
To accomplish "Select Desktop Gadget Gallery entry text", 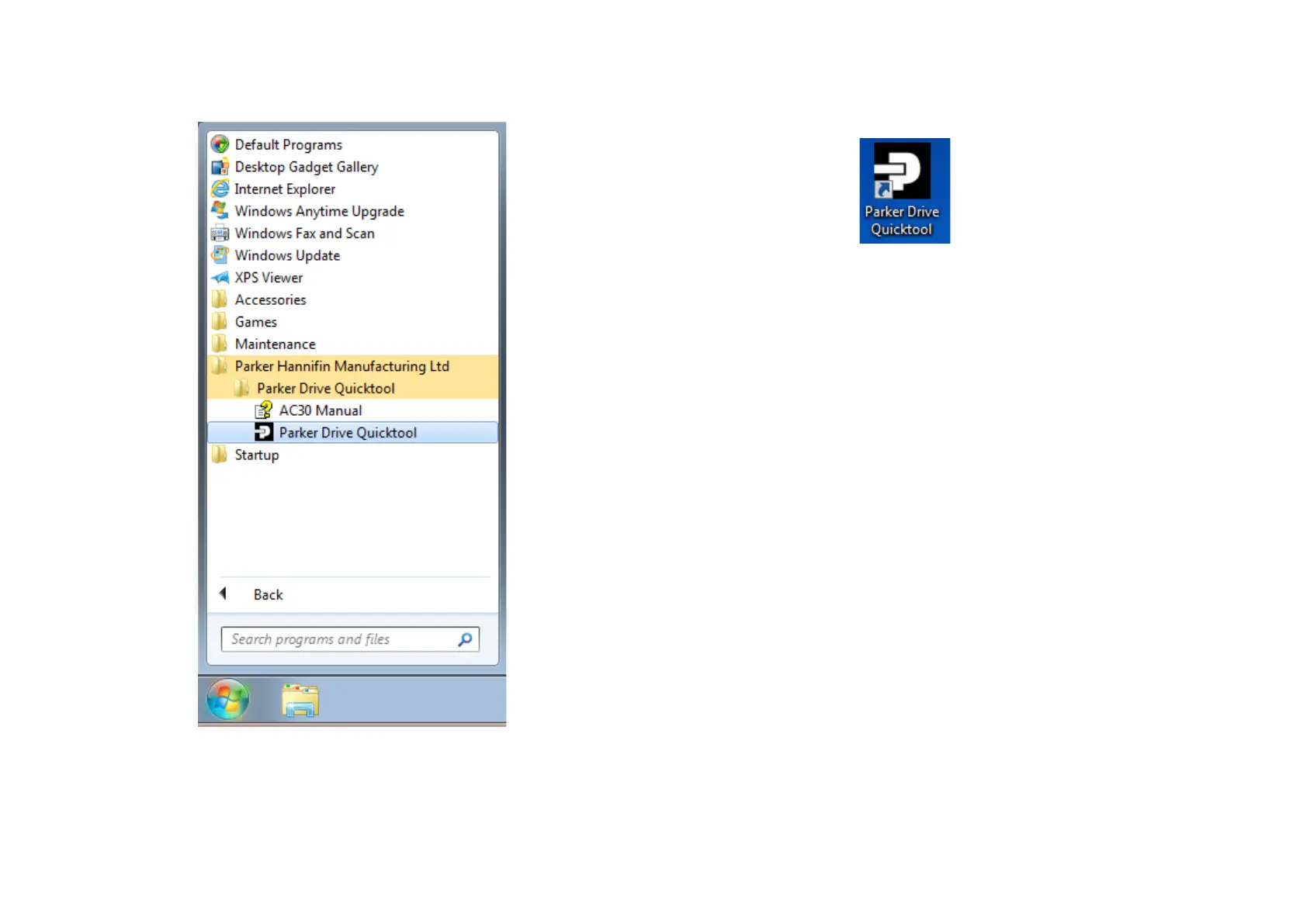I will click(307, 167).
